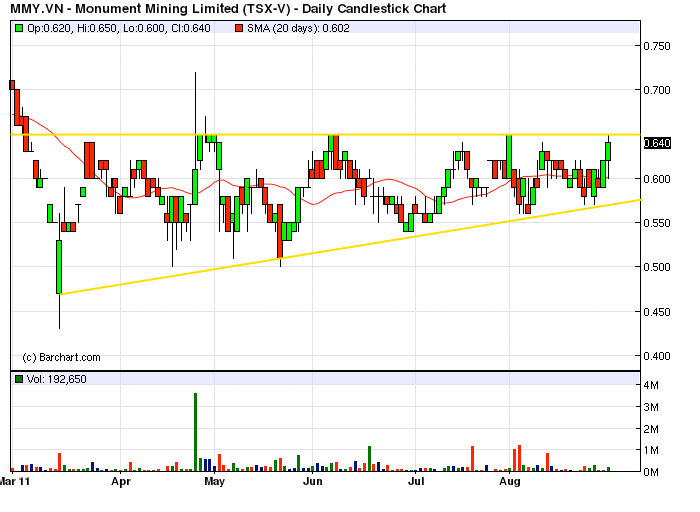
Task: Click the dark green Vol legend square
Action: pyautogui.click(x=19, y=379)
